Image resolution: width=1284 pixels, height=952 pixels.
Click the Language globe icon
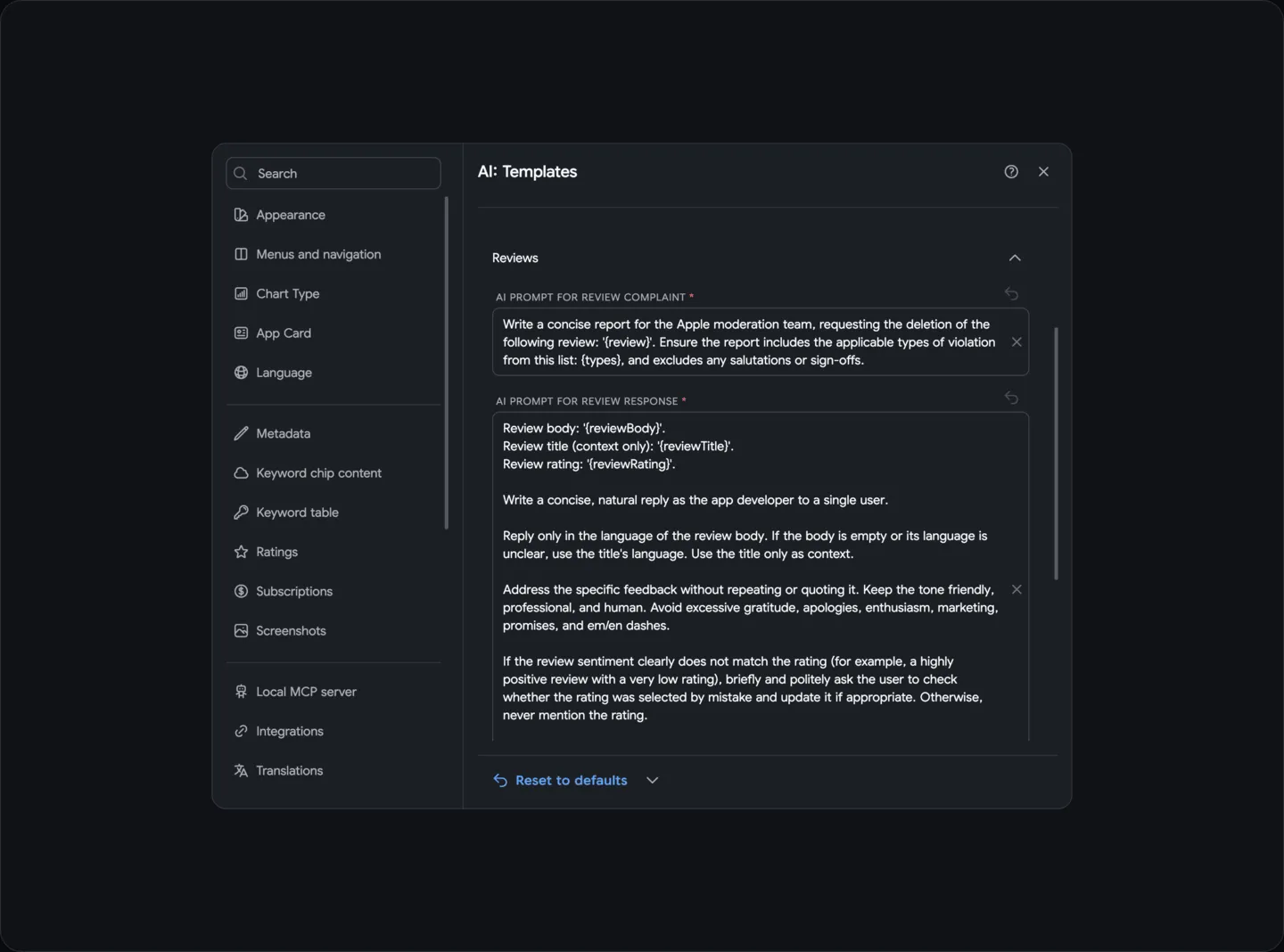[x=241, y=373]
